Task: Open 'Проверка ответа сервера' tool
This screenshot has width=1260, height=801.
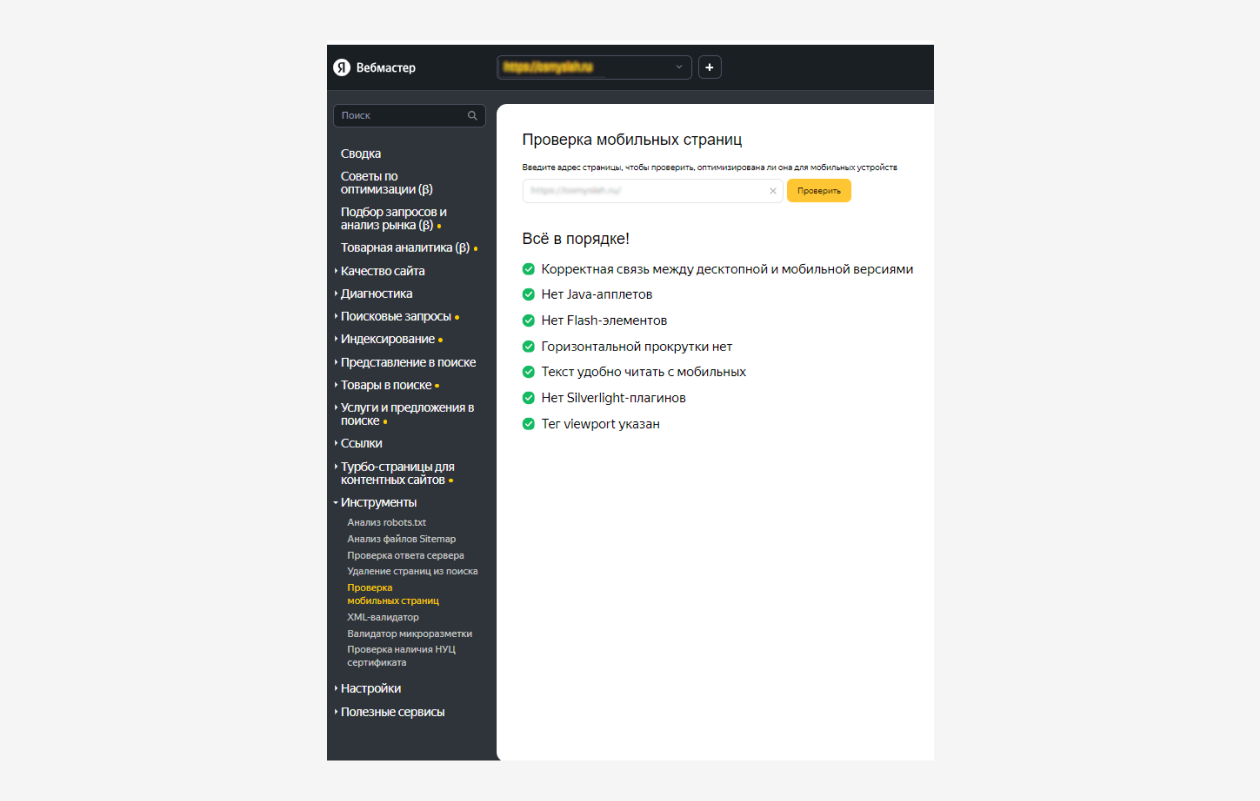Action: [x=406, y=555]
